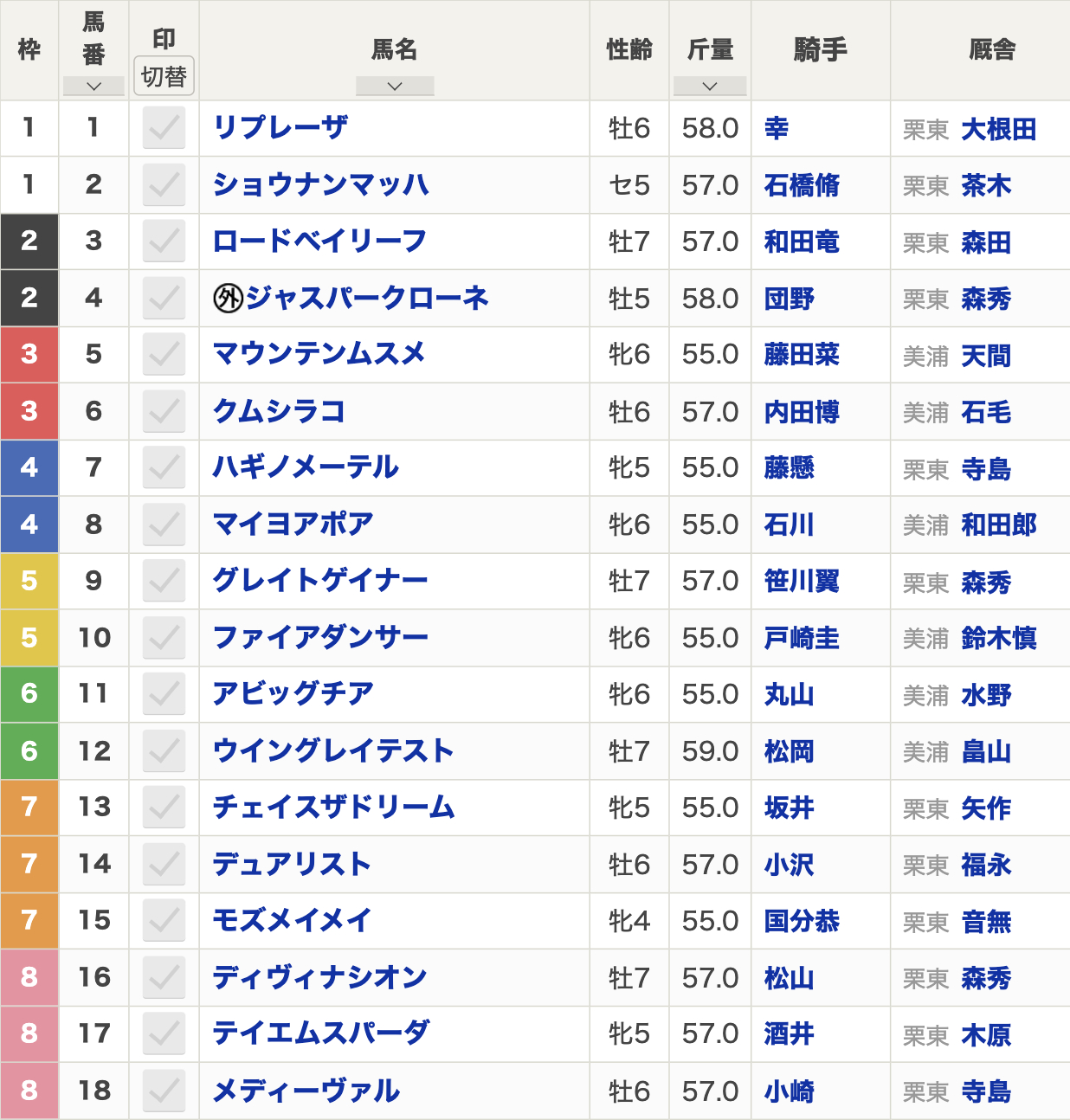Toggle the mark checkbox for ジャスパークローネ
The height and width of the screenshot is (1120, 1070).
tap(164, 299)
